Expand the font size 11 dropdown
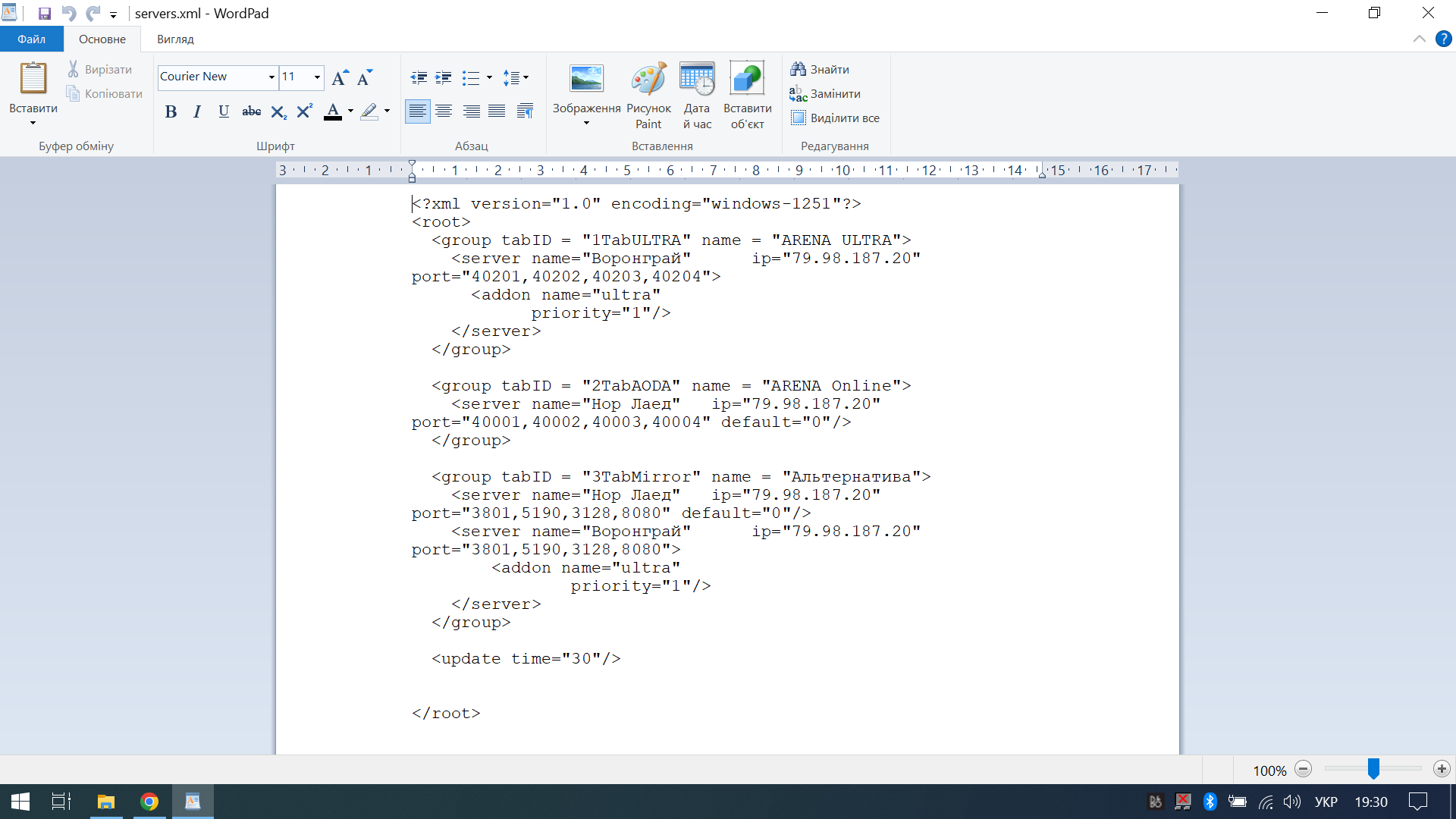The width and height of the screenshot is (1456, 819). tap(317, 77)
